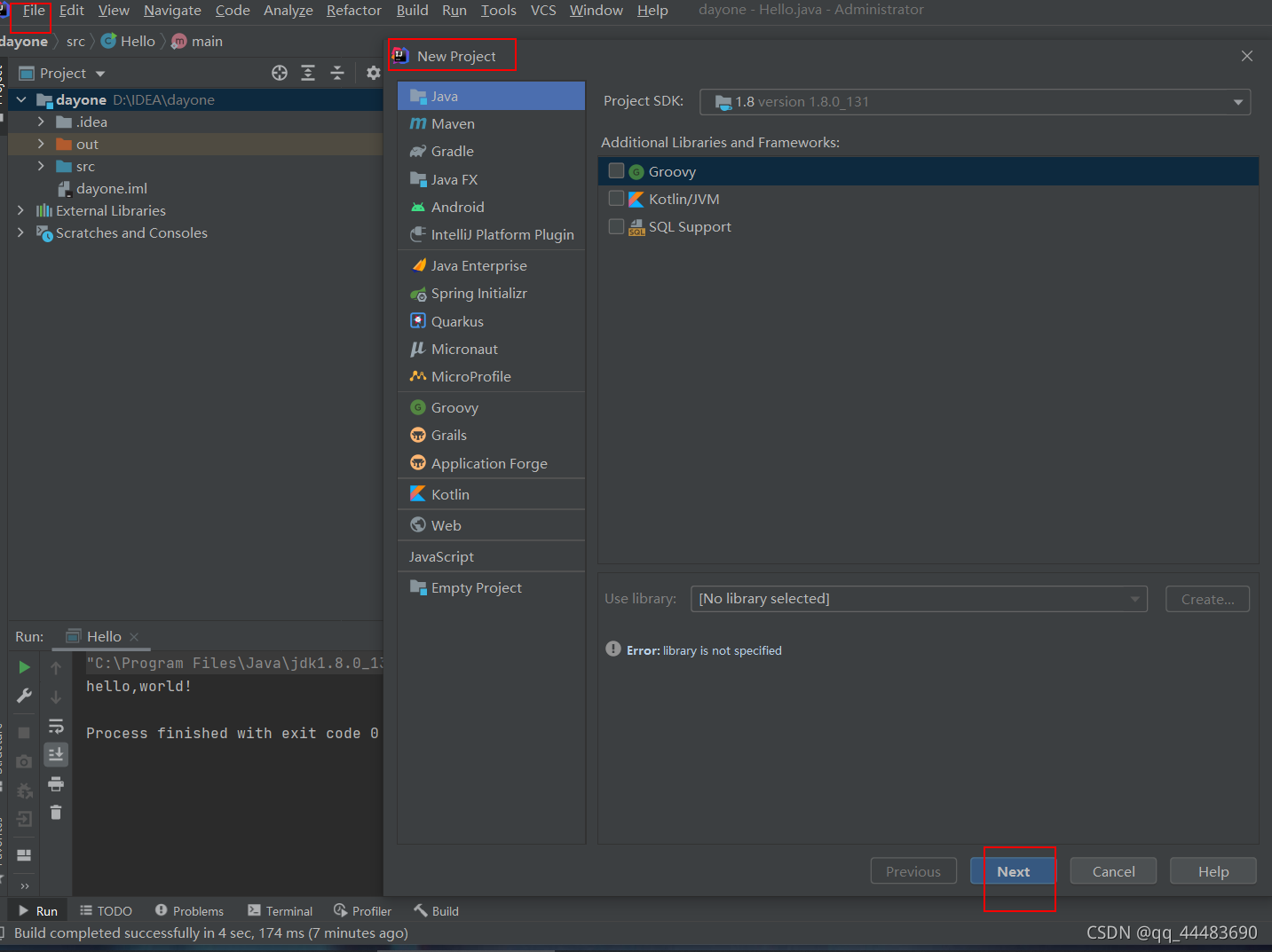The image size is (1272, 952).
Task: Open the Navigate menu
Action: pos(172,11)
